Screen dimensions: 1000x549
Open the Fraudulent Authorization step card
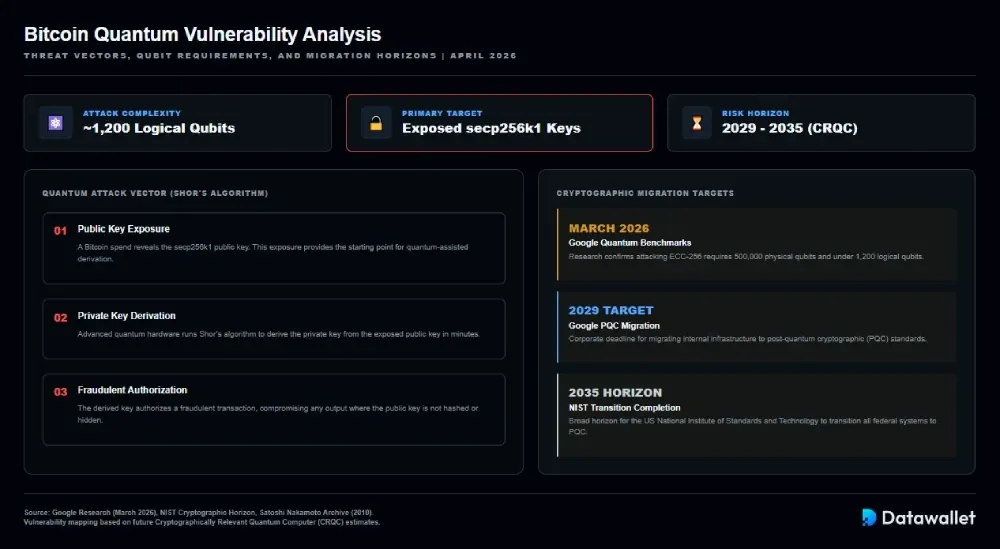point(274,409)
